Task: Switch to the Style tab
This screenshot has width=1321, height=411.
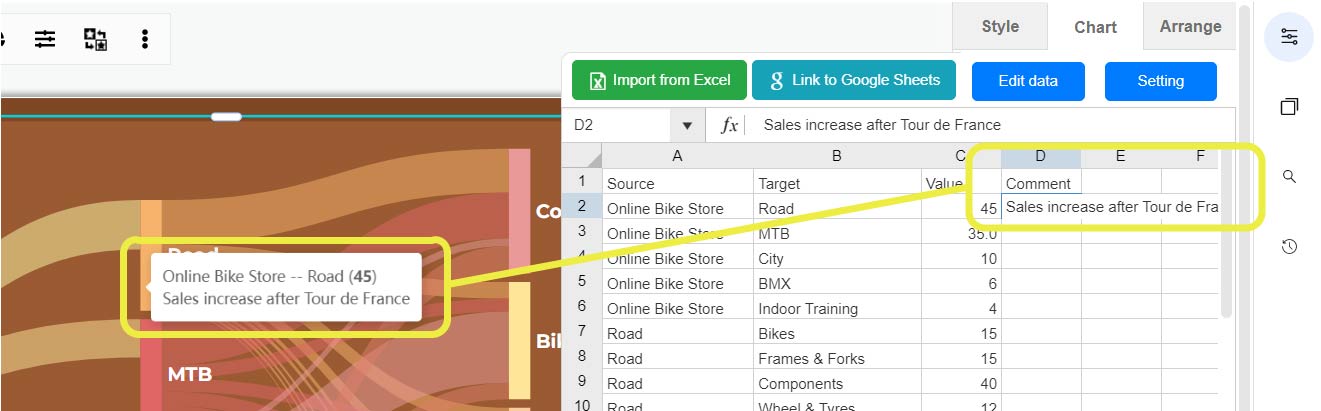Action: [x=1000, y=27]
